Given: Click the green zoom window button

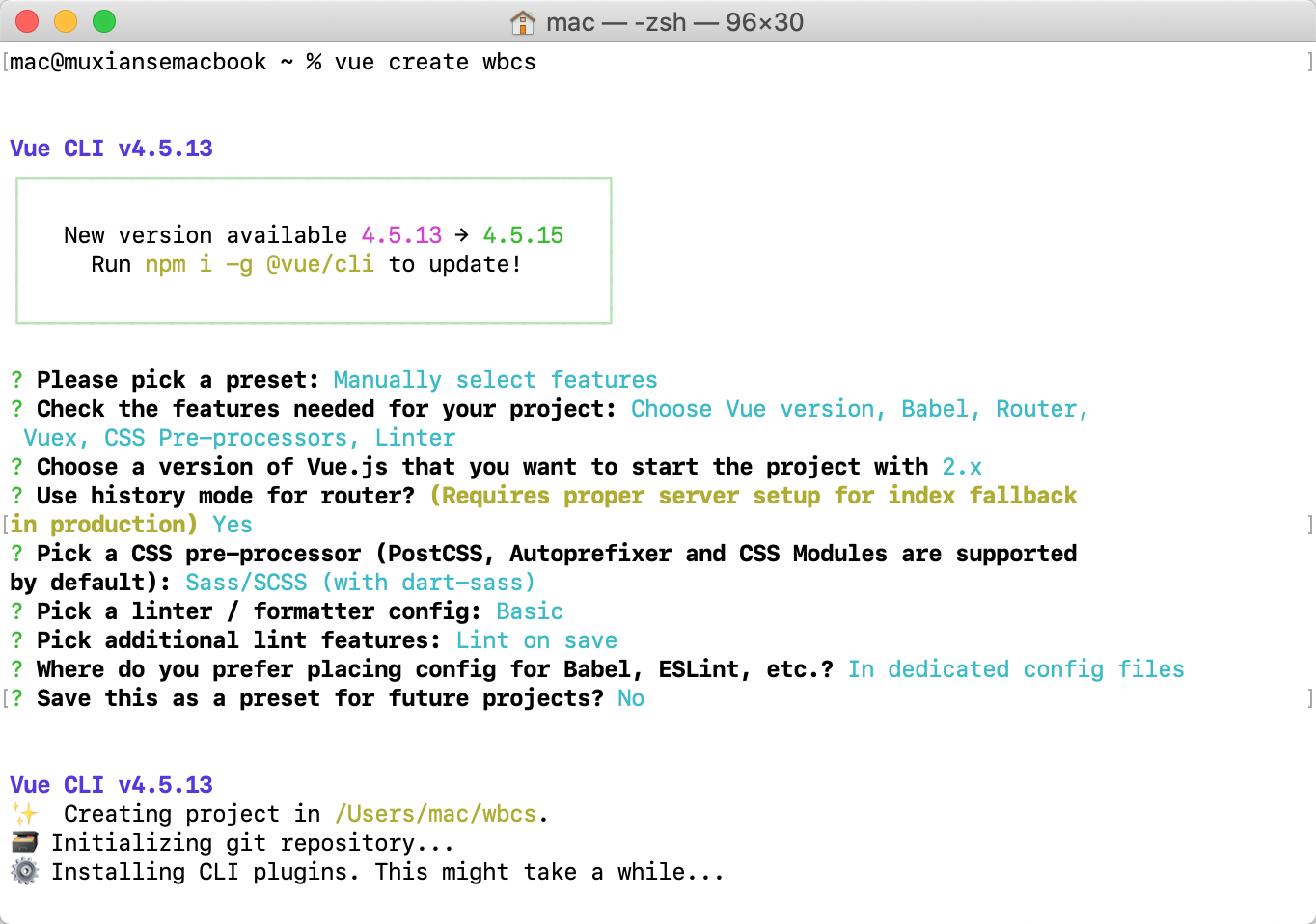Looking at the screenshot, I should [104, 21].
